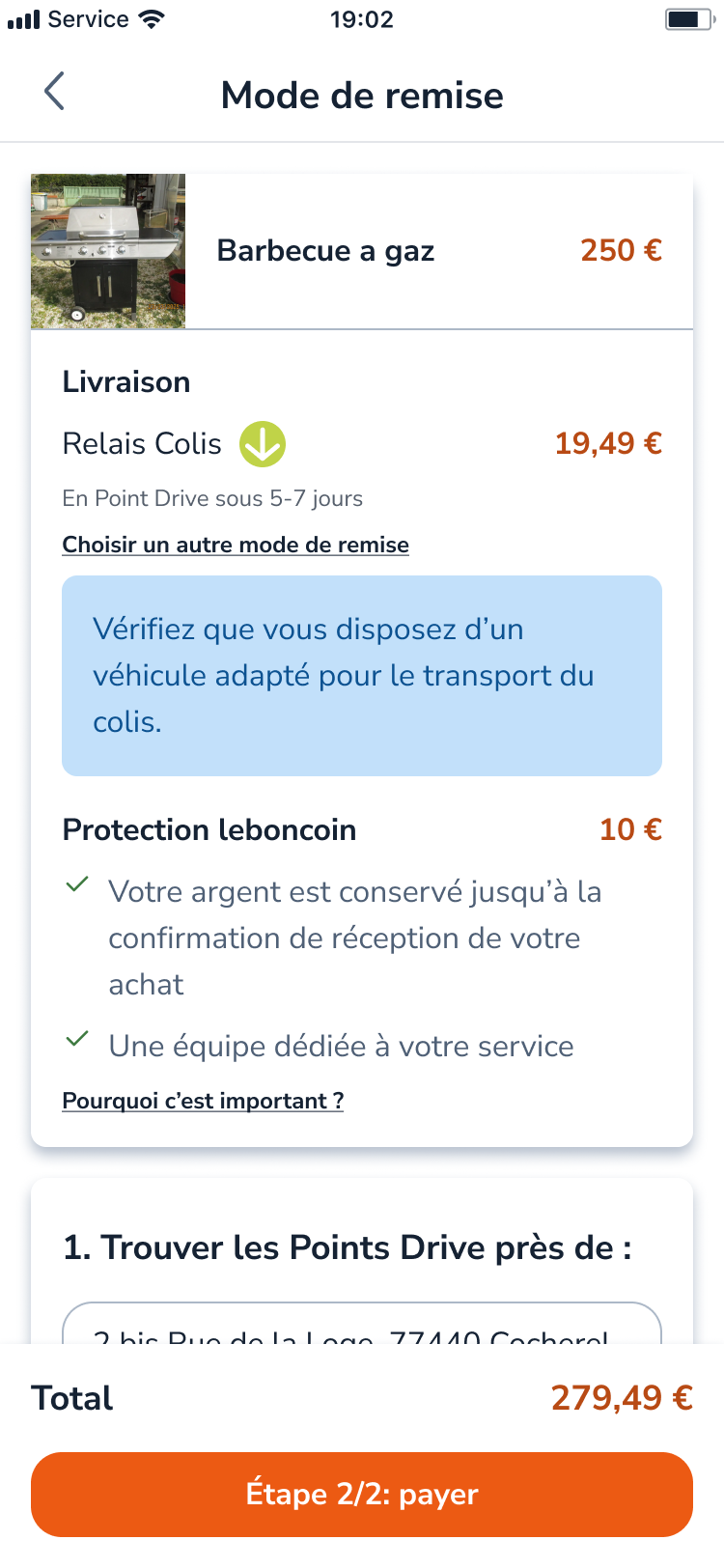Screen dimensions: 724x1568
Task: Click the "Barbecue a gaz" item title
Action: 325,251
